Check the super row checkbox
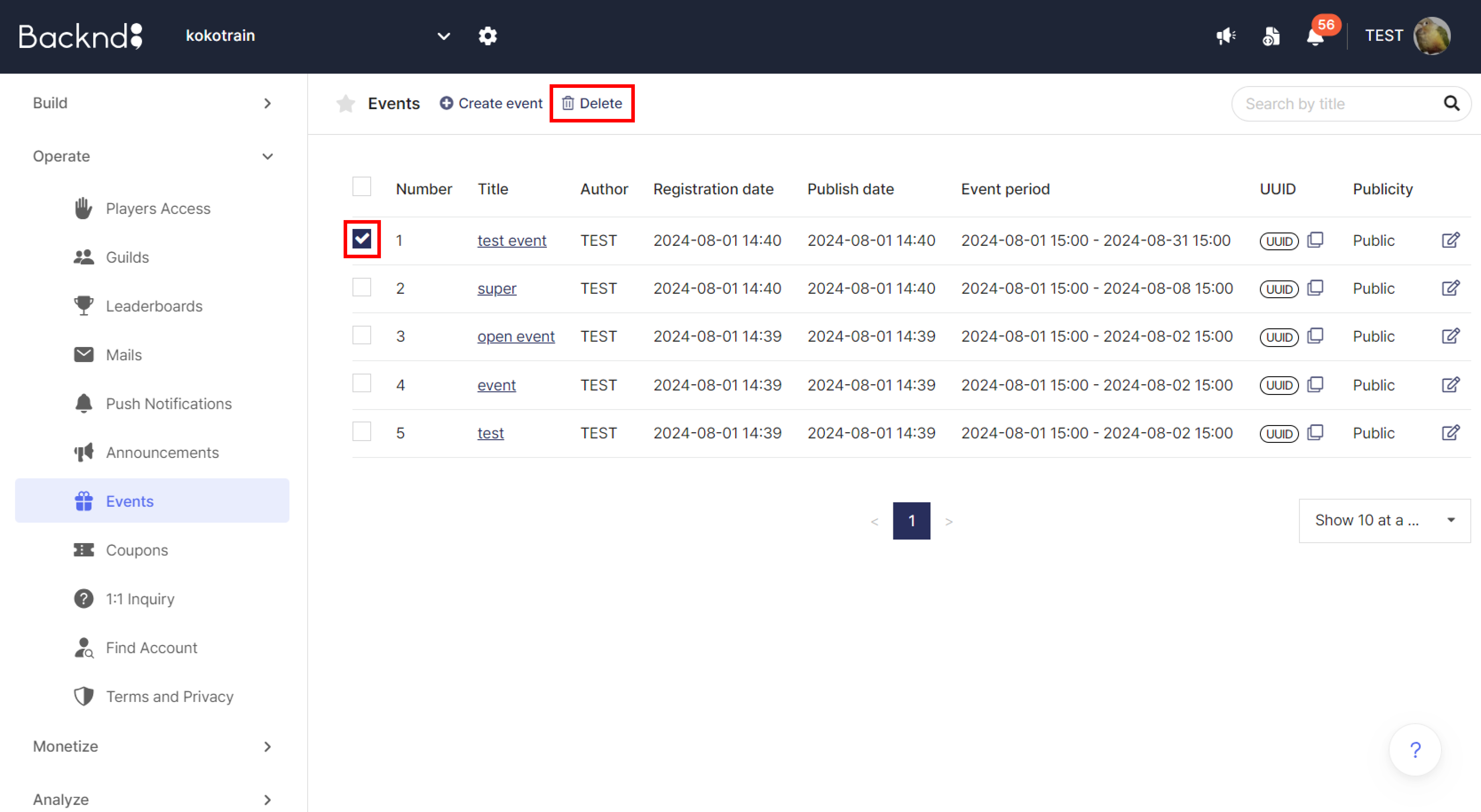The image size is (1481, 812). (x=362, y=287)
